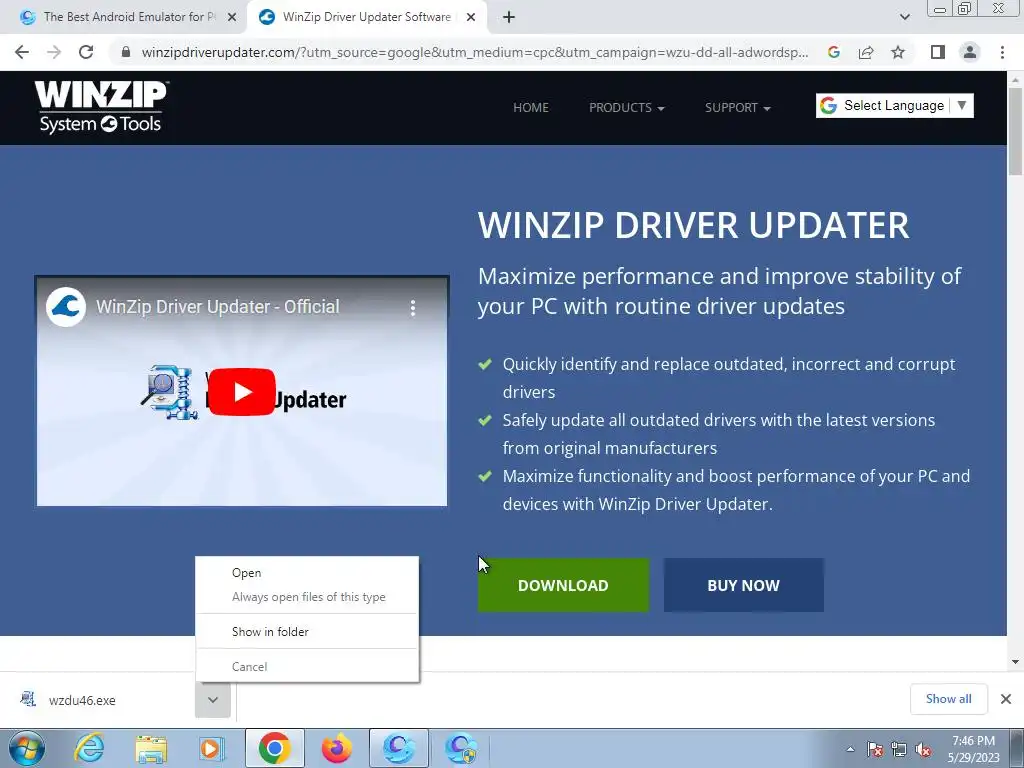Open Windows Media Player in taskbar
Viewport: 1024px width, 768px height.
[212, 748]
